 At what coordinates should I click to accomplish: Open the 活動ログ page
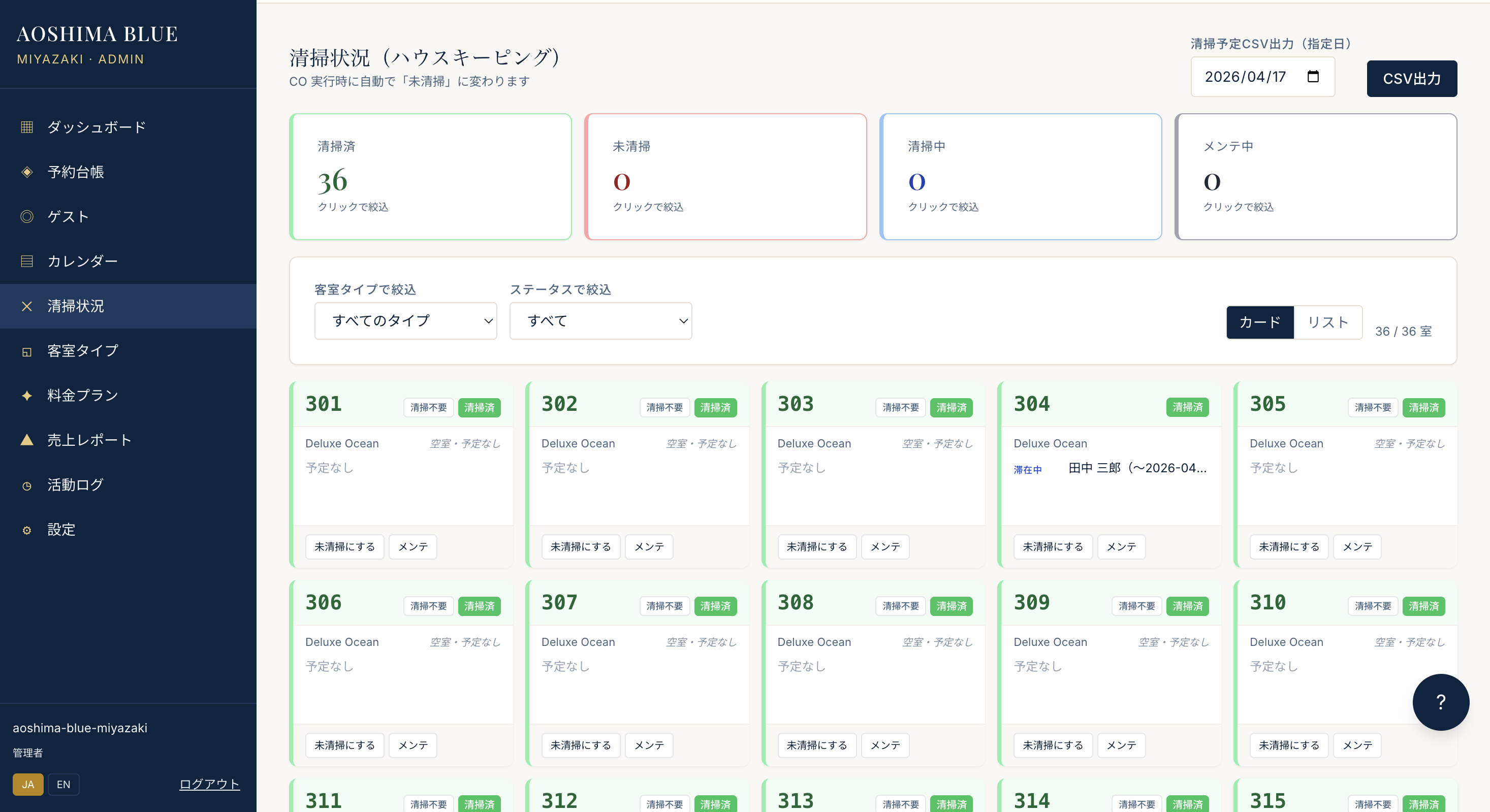point(128,484)
